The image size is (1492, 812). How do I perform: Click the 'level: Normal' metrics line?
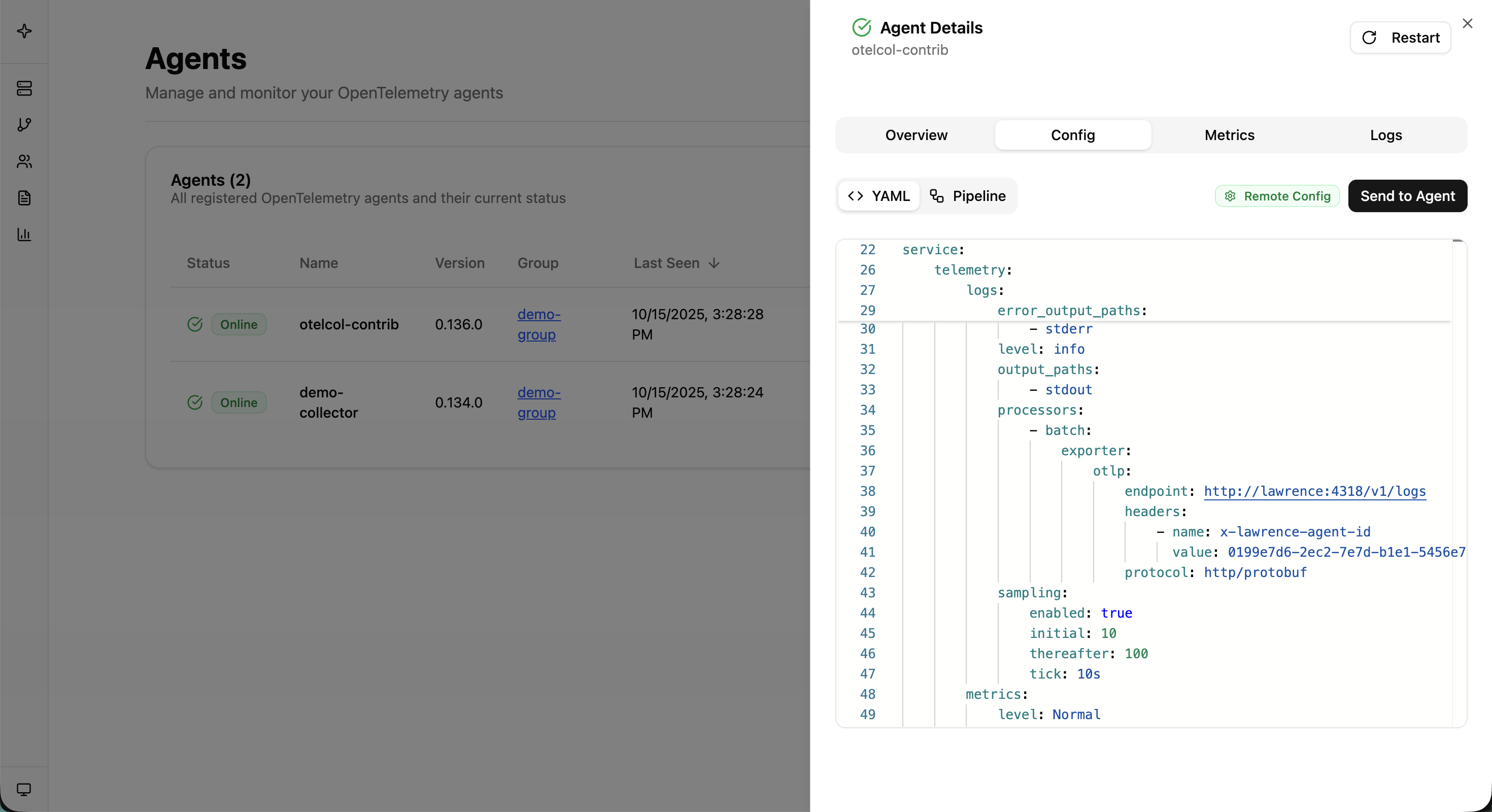1049,714
